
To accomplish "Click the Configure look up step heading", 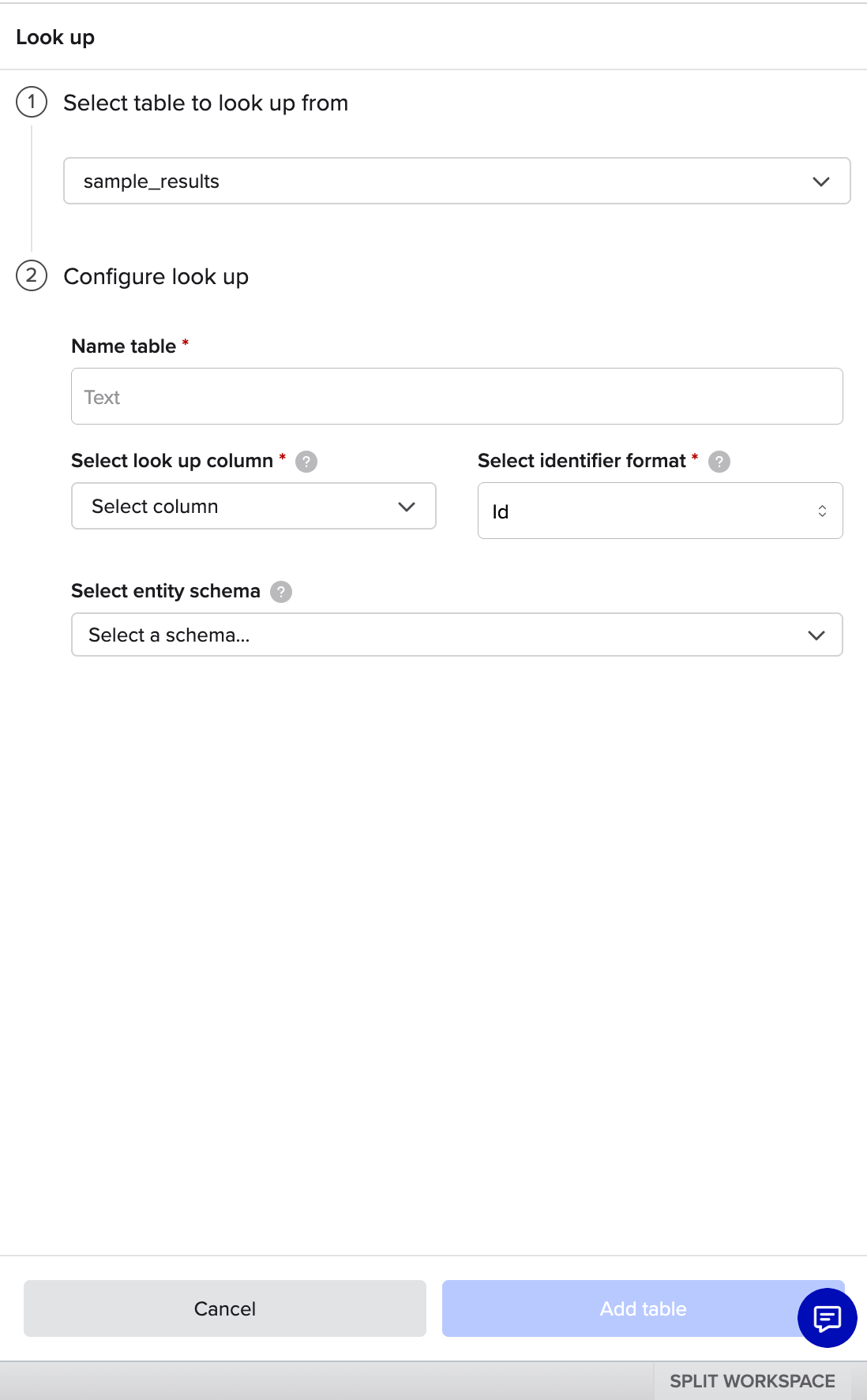I will (156, 276).
